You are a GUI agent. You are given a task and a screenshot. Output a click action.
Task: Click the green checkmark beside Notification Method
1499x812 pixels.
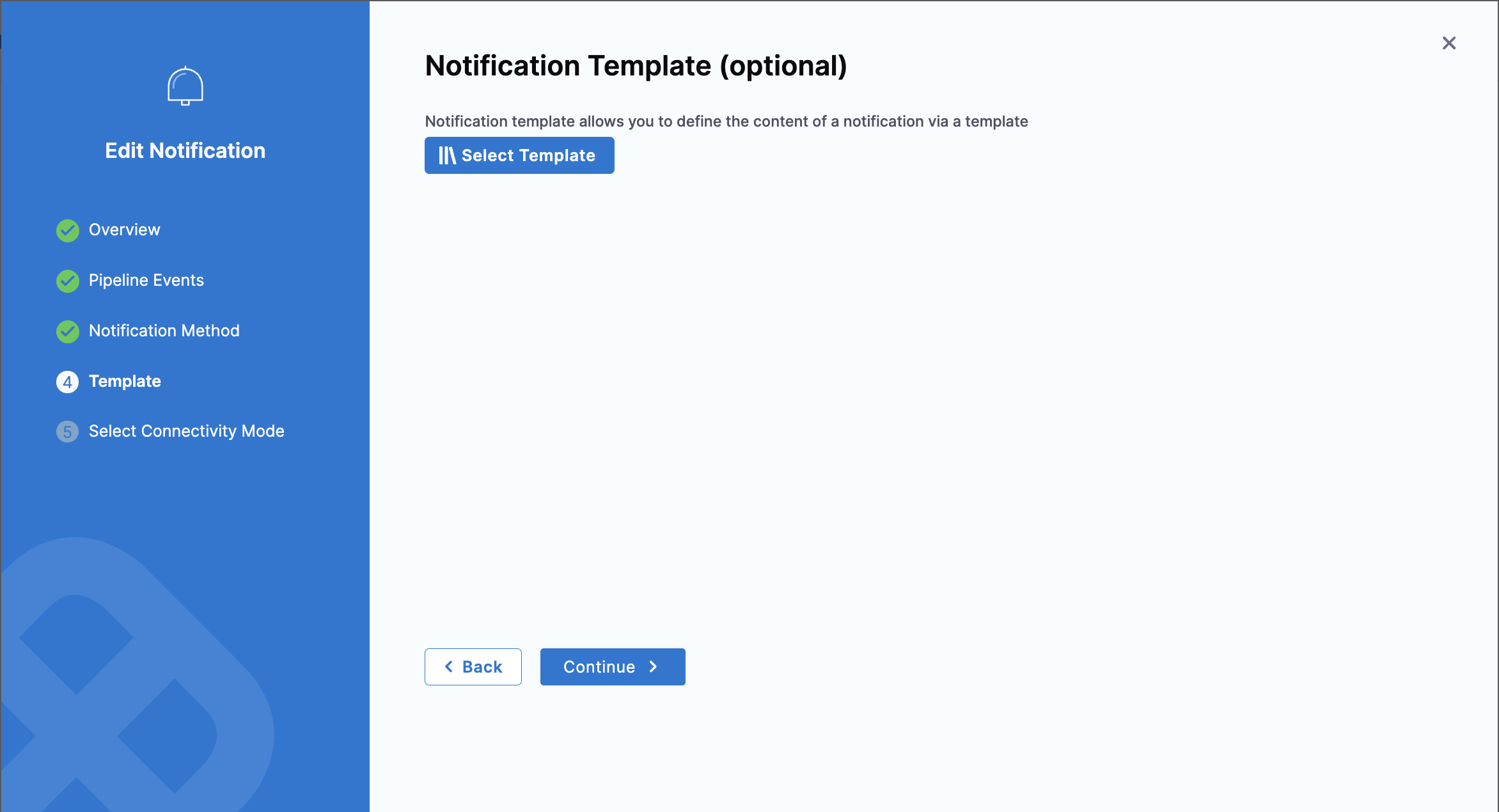coord(68,331)
